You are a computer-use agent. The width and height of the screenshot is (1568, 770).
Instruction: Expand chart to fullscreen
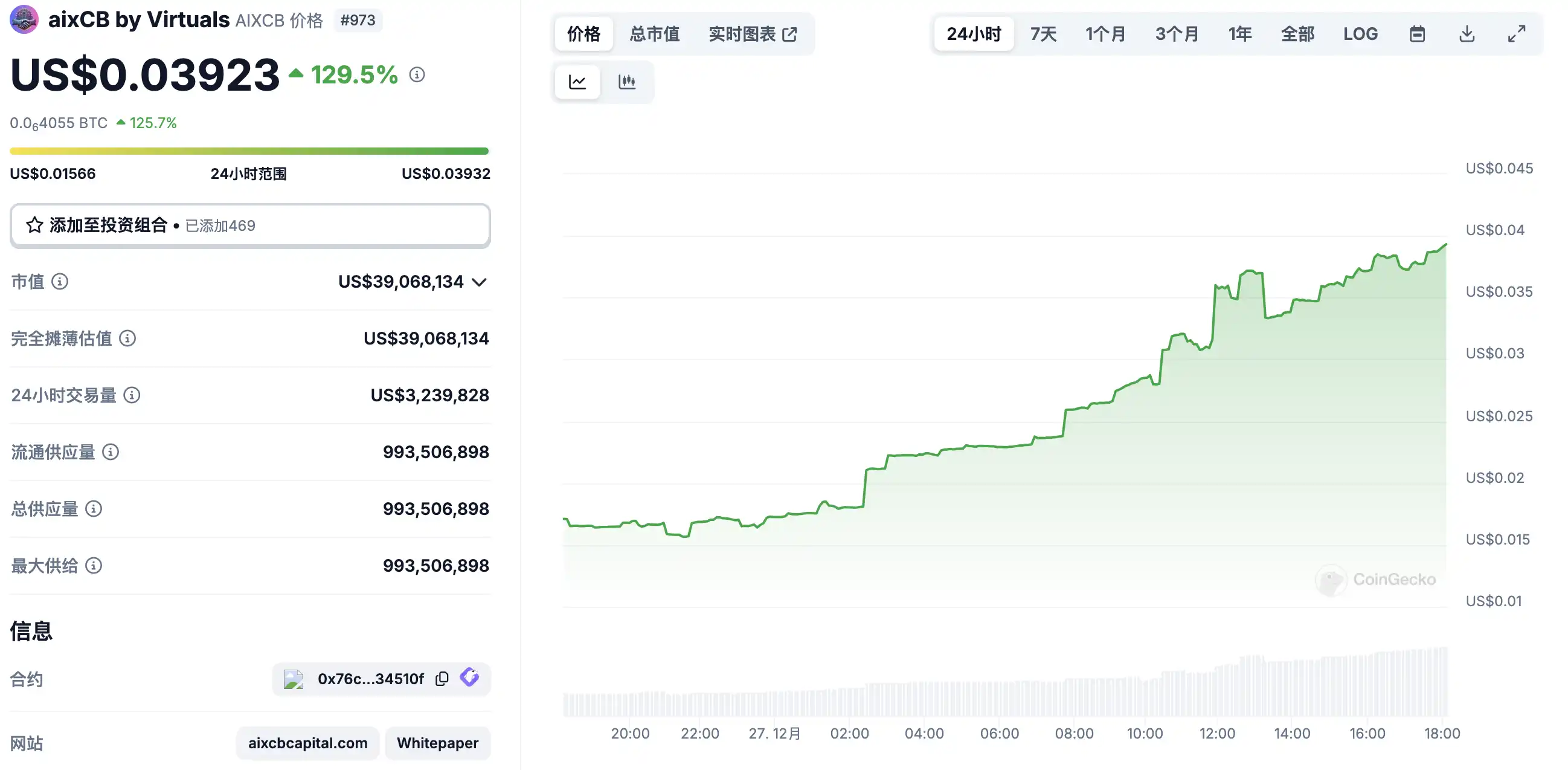coord(1516,34)
